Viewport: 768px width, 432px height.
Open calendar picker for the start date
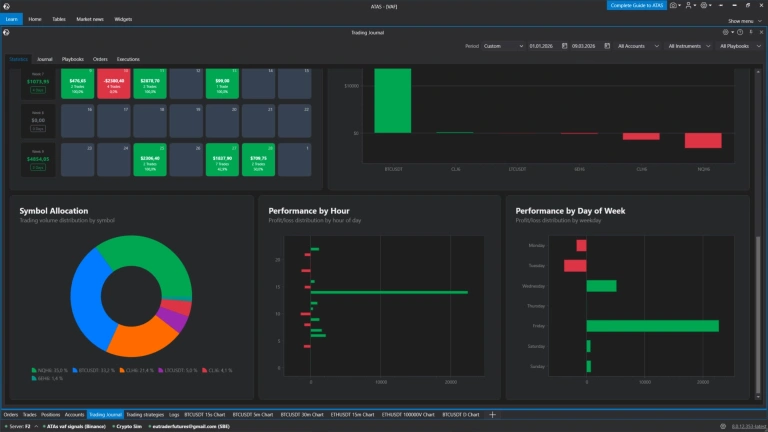coord(564,46)
